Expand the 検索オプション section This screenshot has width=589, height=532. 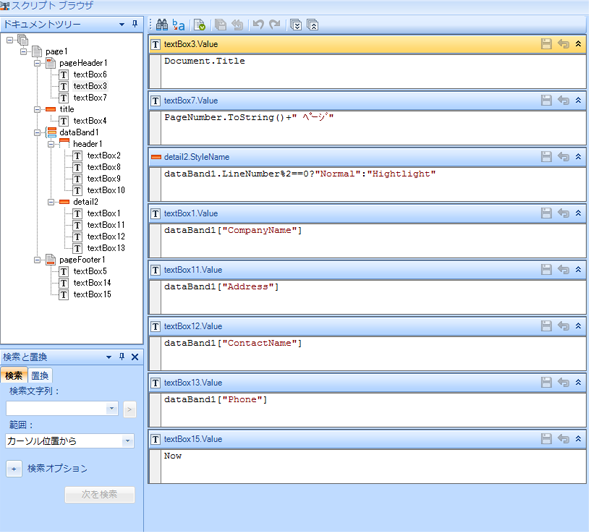[14, 469]
